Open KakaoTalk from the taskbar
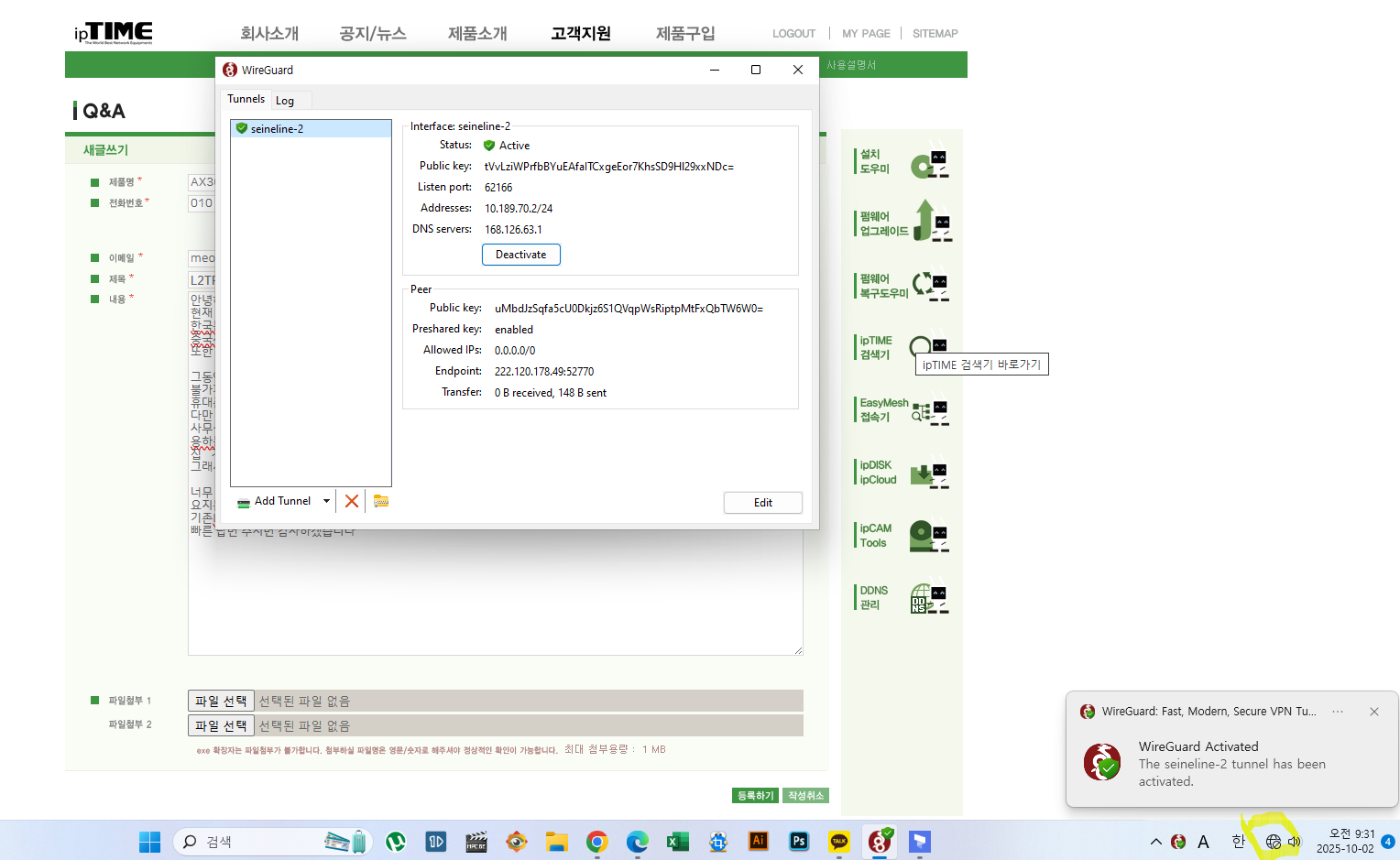Viewport: 1400px width, 860px height. pyautogui.click(x=839, y=842)
